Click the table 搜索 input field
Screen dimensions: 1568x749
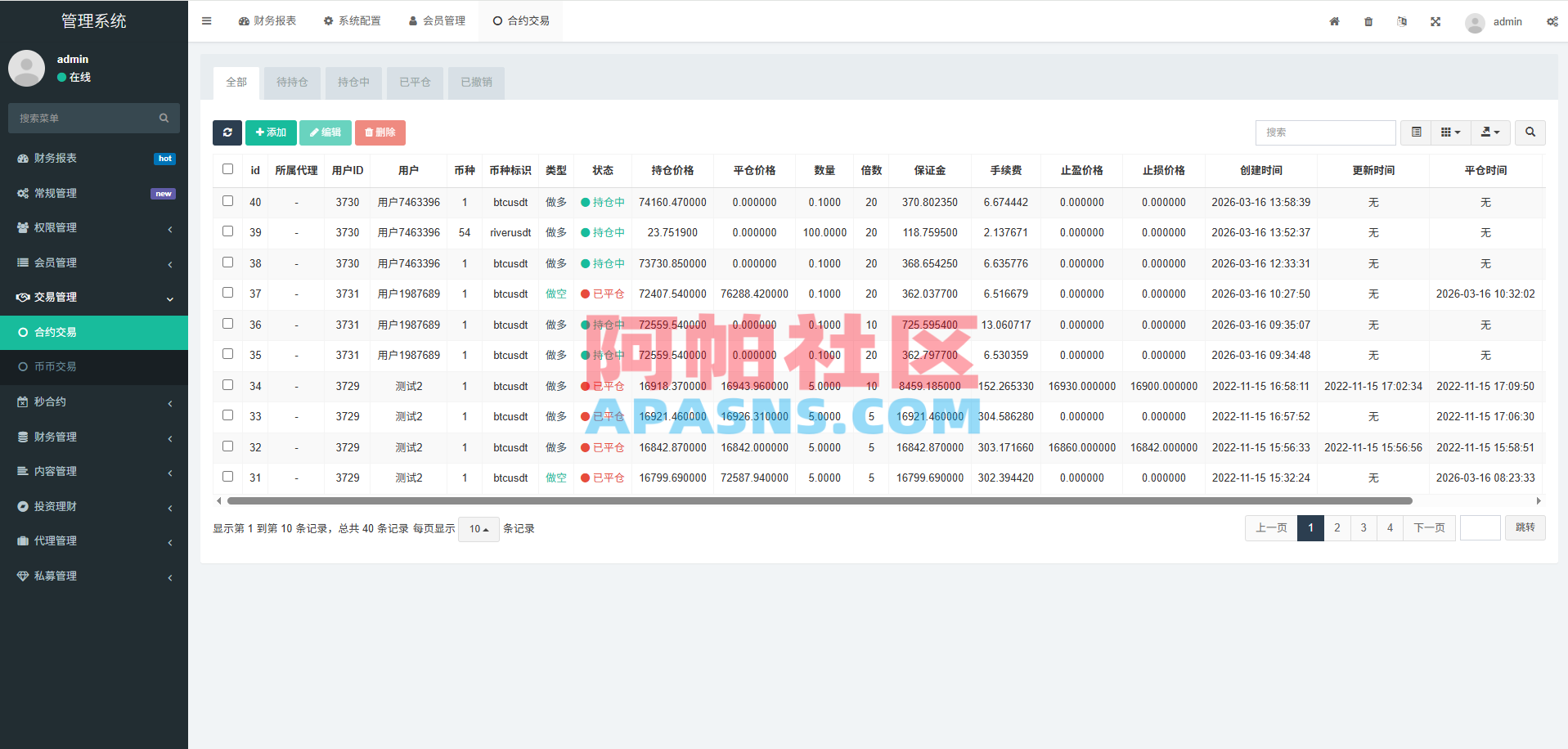click(1325, 132)
